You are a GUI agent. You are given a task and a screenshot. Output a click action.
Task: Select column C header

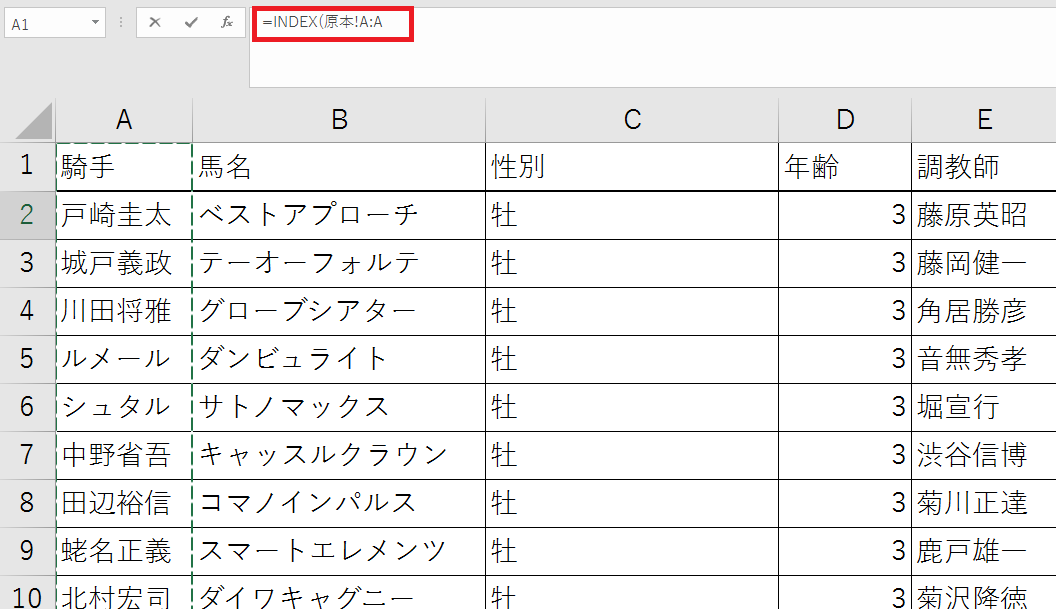(x=632, y=120)
